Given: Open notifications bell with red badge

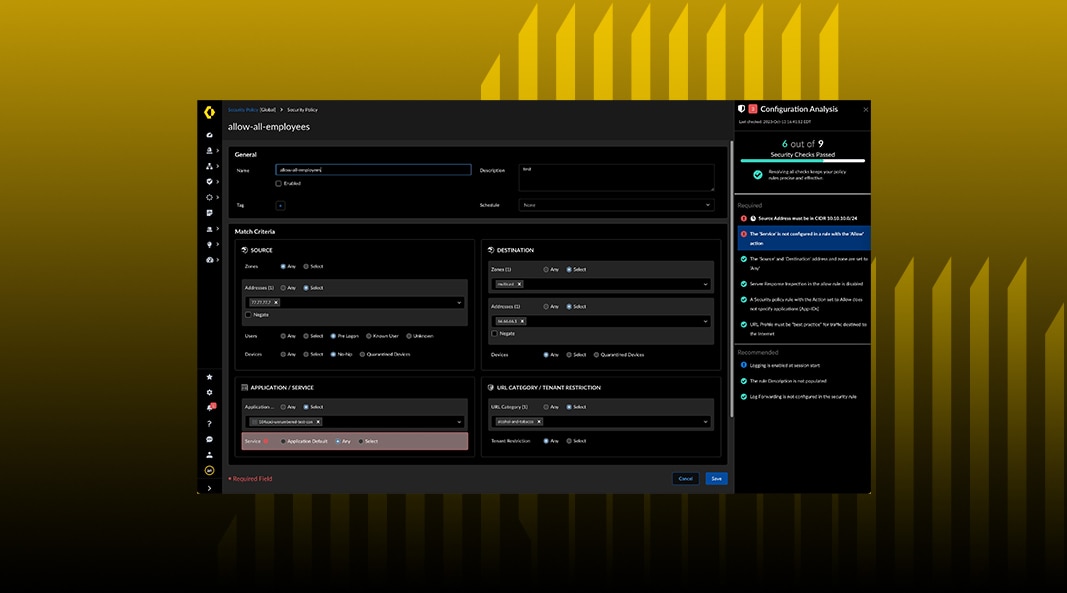Looking at the screenshot, I should click(x=210, y=408).
